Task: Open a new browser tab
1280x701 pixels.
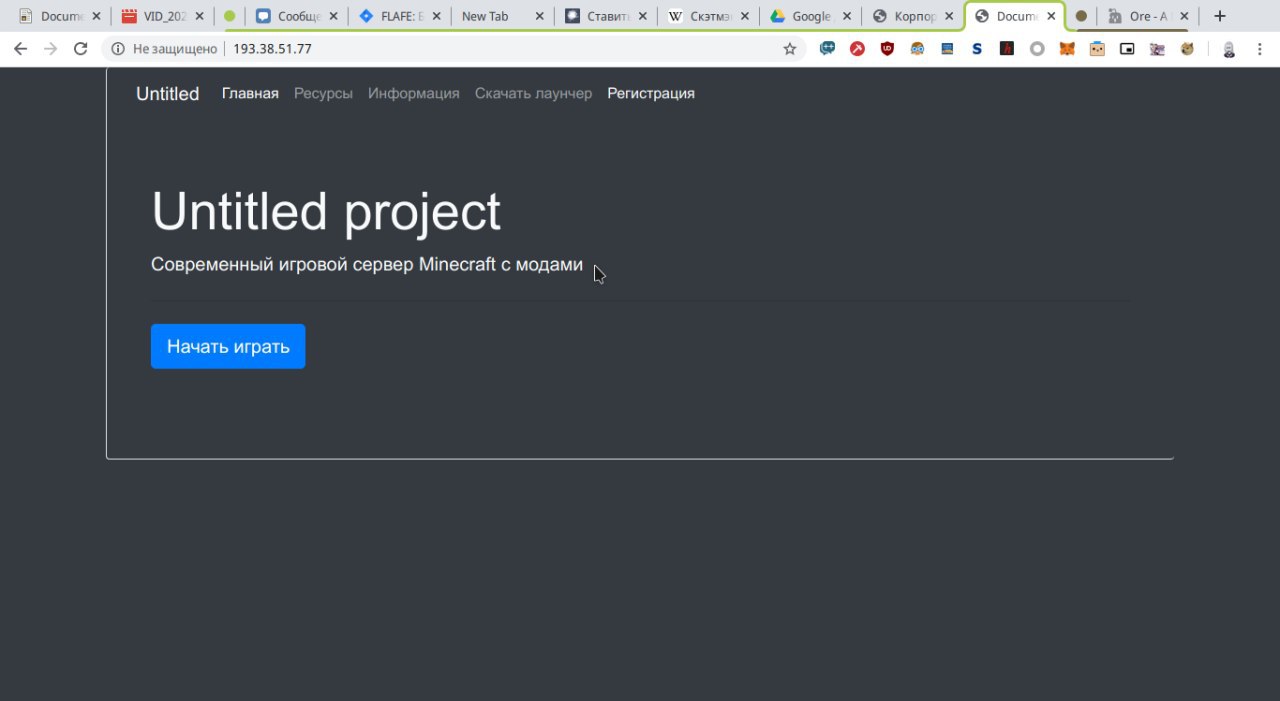Action: 1219,16
